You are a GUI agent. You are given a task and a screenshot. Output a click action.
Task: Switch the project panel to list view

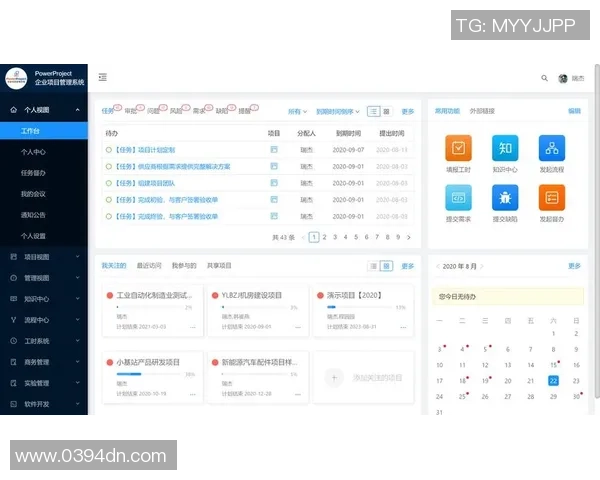point(374,266)
